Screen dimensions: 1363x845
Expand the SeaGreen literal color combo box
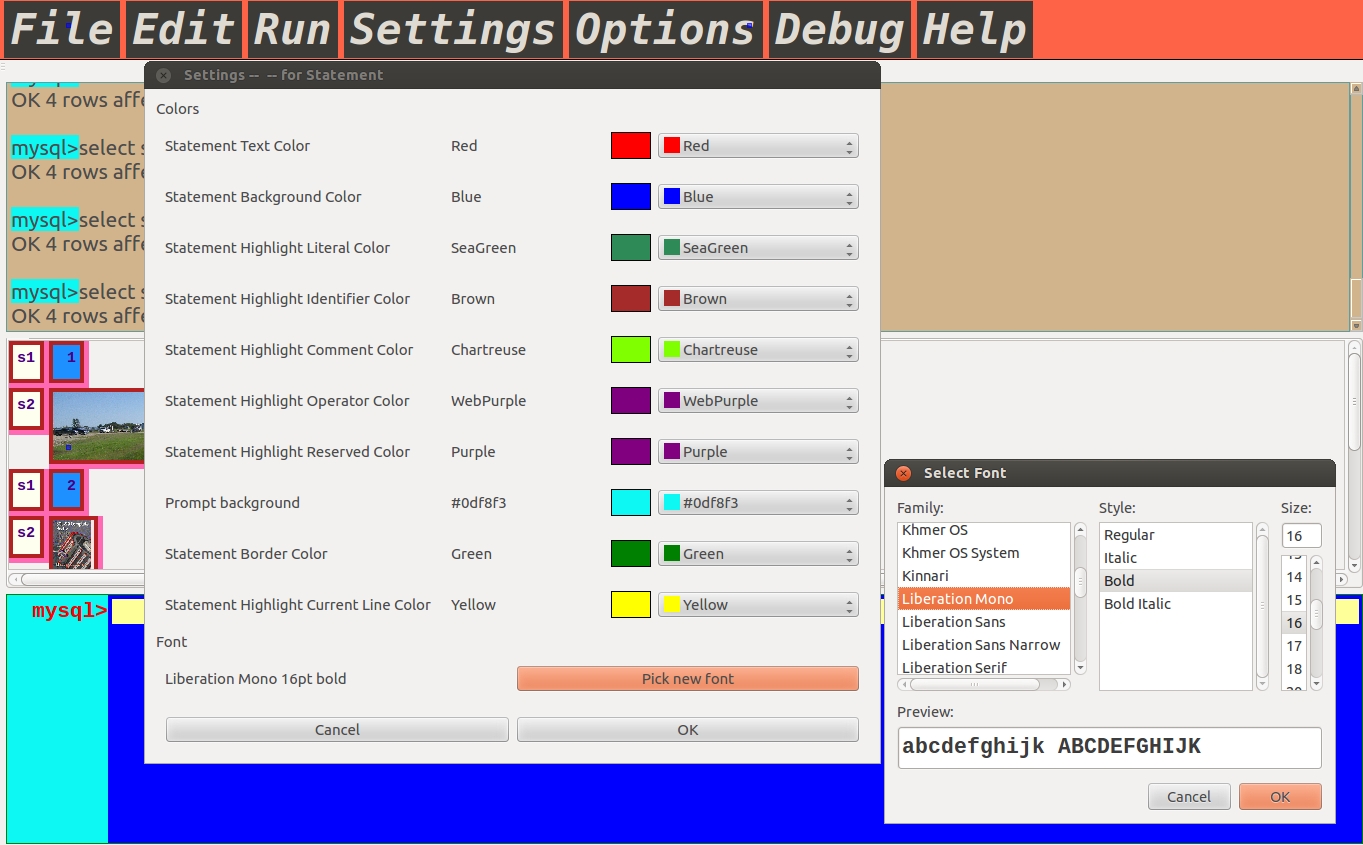[758, 248]
